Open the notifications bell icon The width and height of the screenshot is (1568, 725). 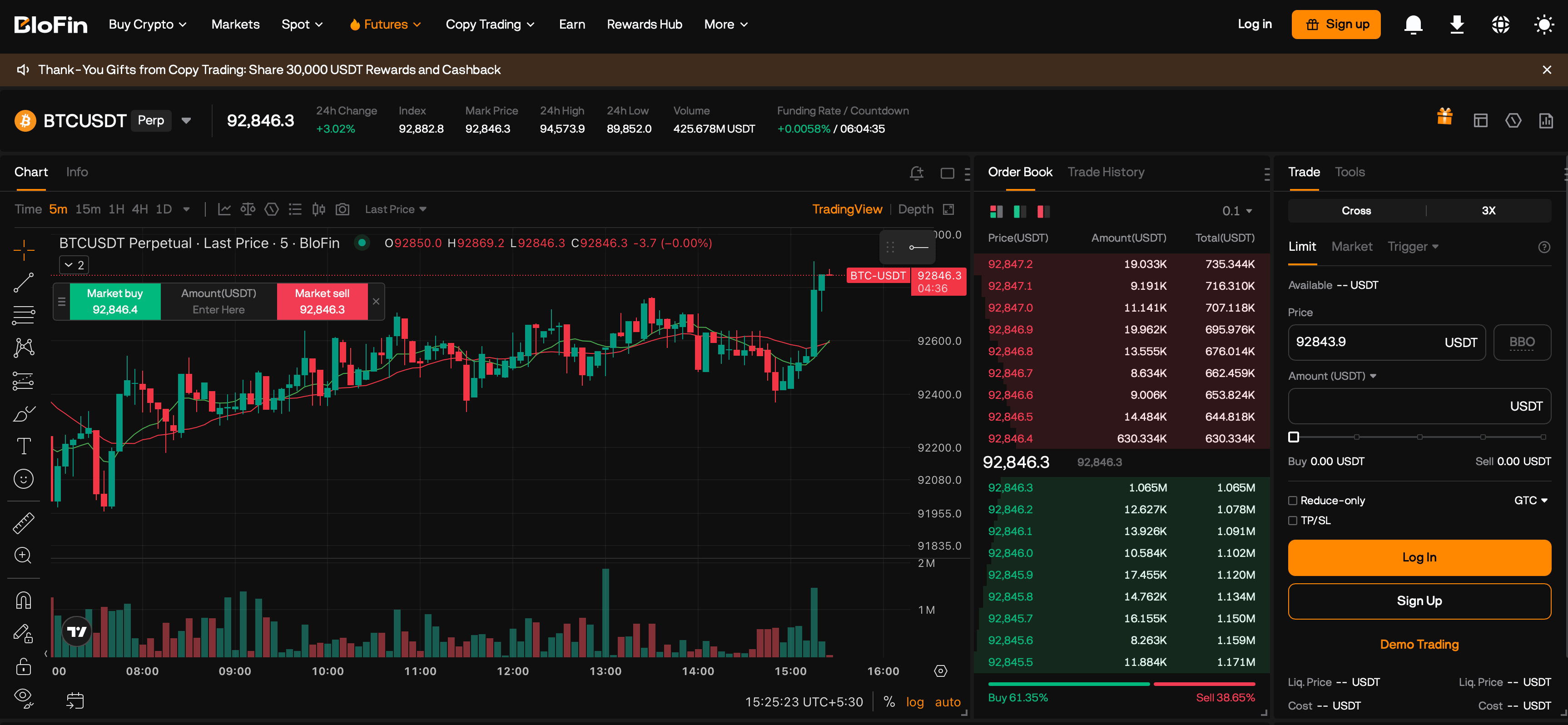pos(1414,25)
